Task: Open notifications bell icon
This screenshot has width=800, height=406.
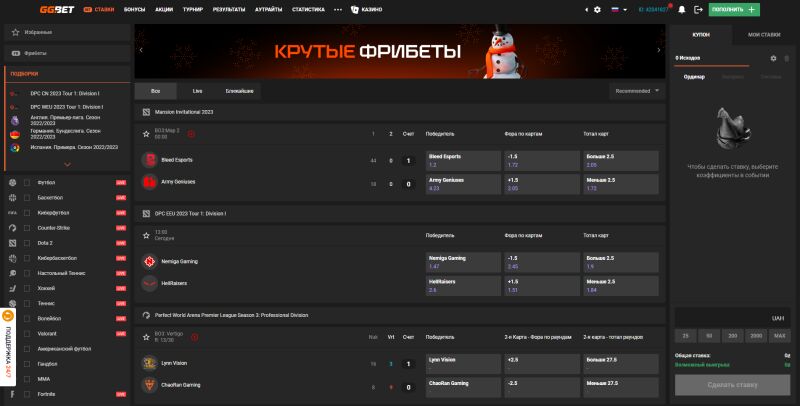Action: coord(682,10)
